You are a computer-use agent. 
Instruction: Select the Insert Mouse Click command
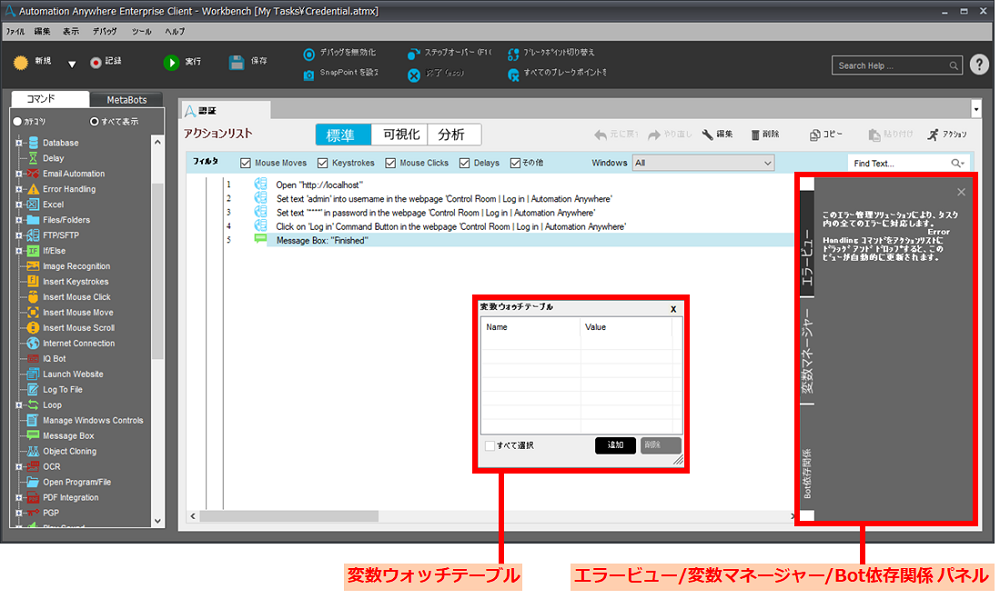pos(77,297)
